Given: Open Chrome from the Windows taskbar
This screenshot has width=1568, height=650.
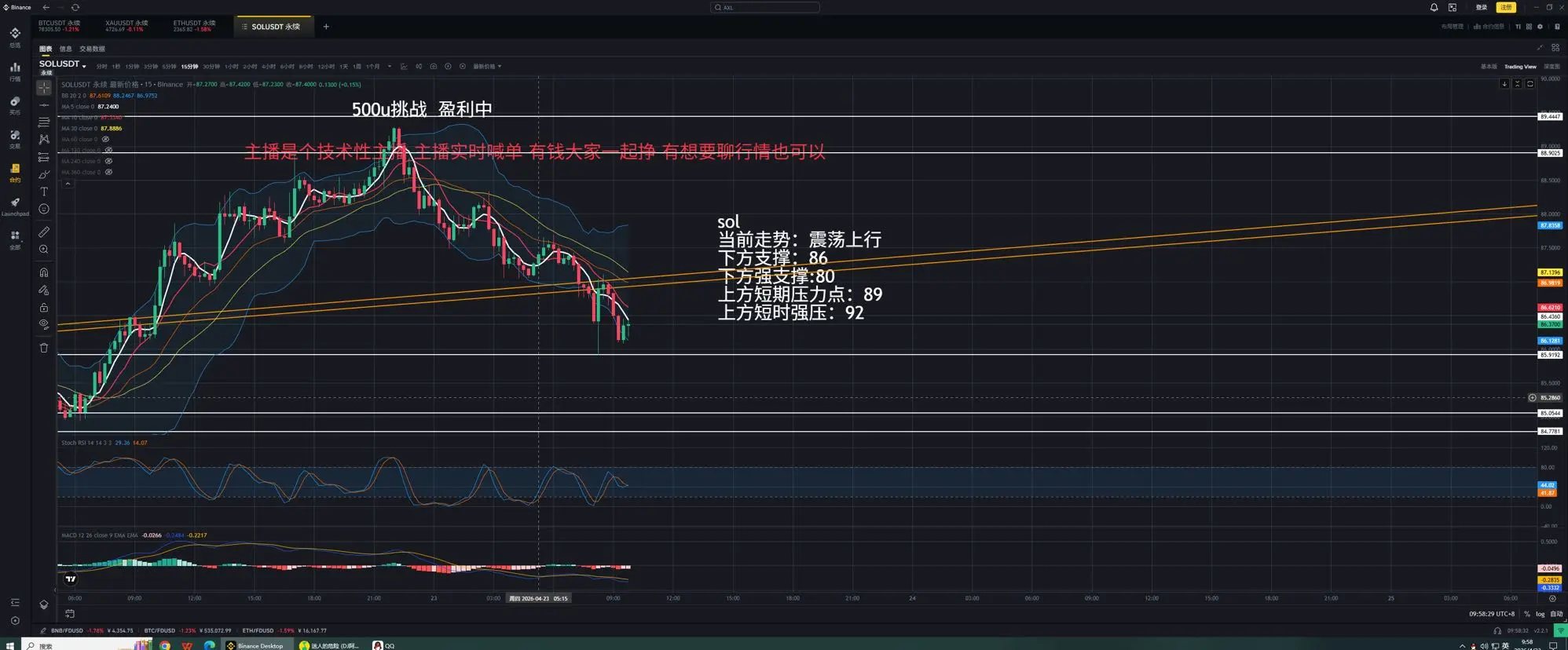Looking at the screenshot, I should pos(165,645).
